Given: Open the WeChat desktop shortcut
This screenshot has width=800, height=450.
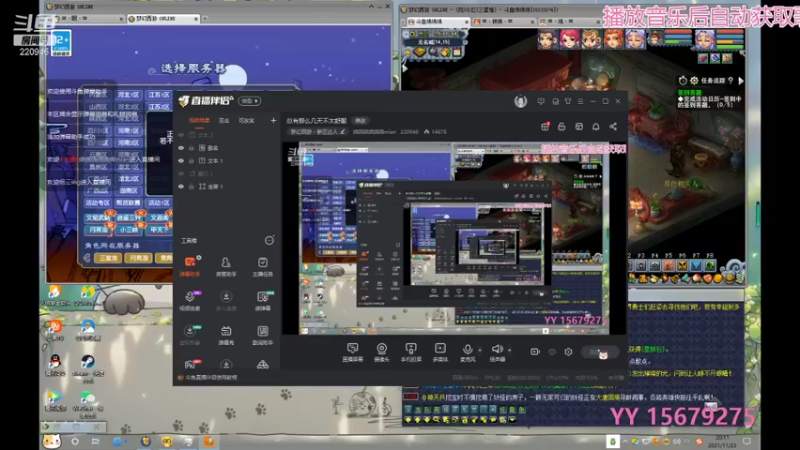Looking at the screenshot, I should point(88,404).
